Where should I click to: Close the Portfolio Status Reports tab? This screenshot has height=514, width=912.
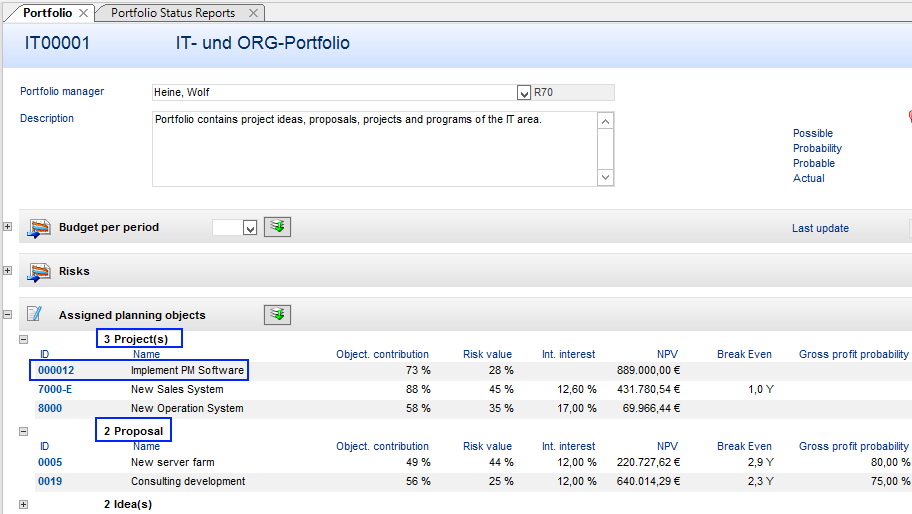[x=253, y=13]
